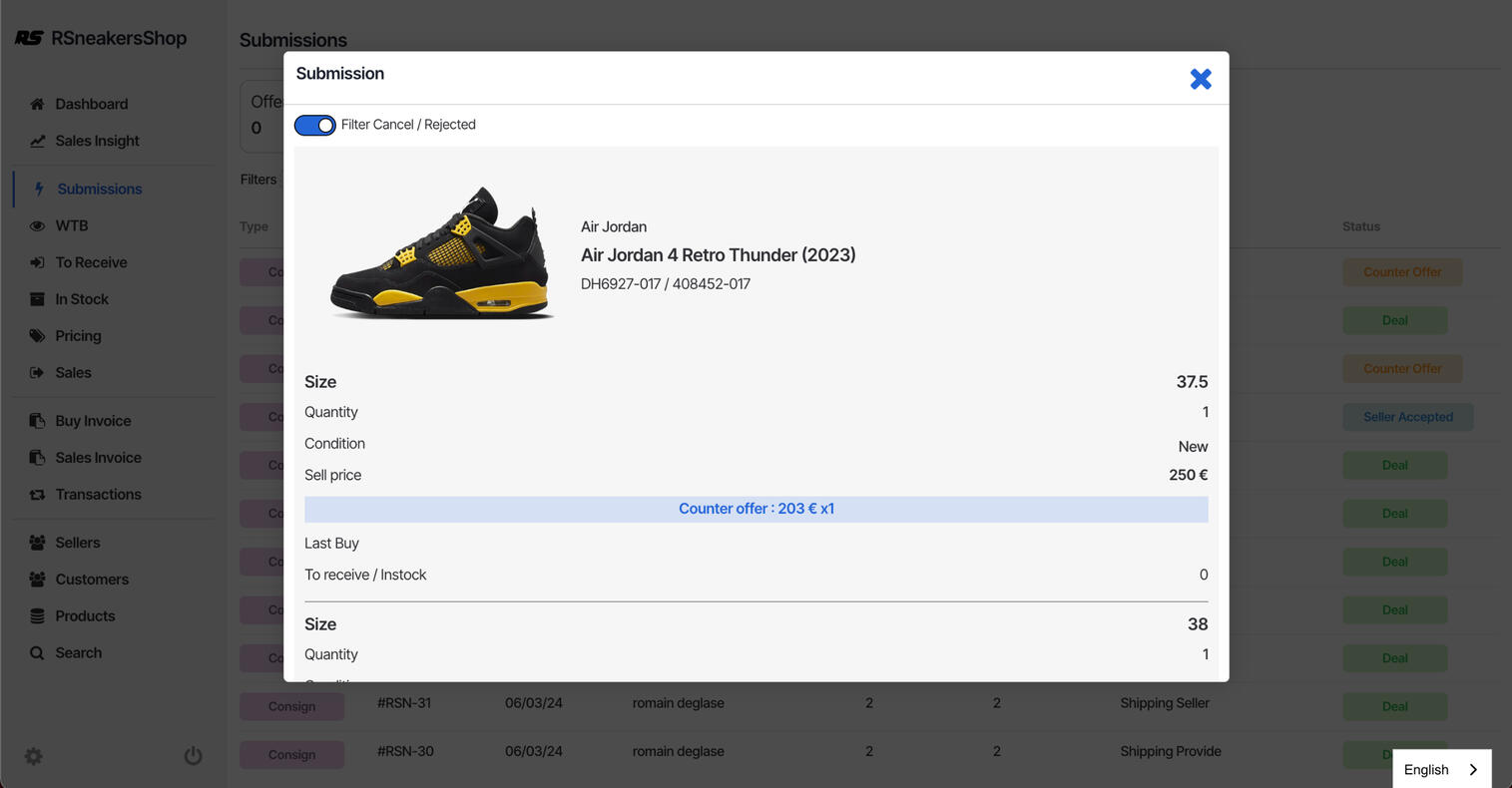
Task: Click the Search magnifier icon
Action: pyautogui.click(x=37, y=653)
